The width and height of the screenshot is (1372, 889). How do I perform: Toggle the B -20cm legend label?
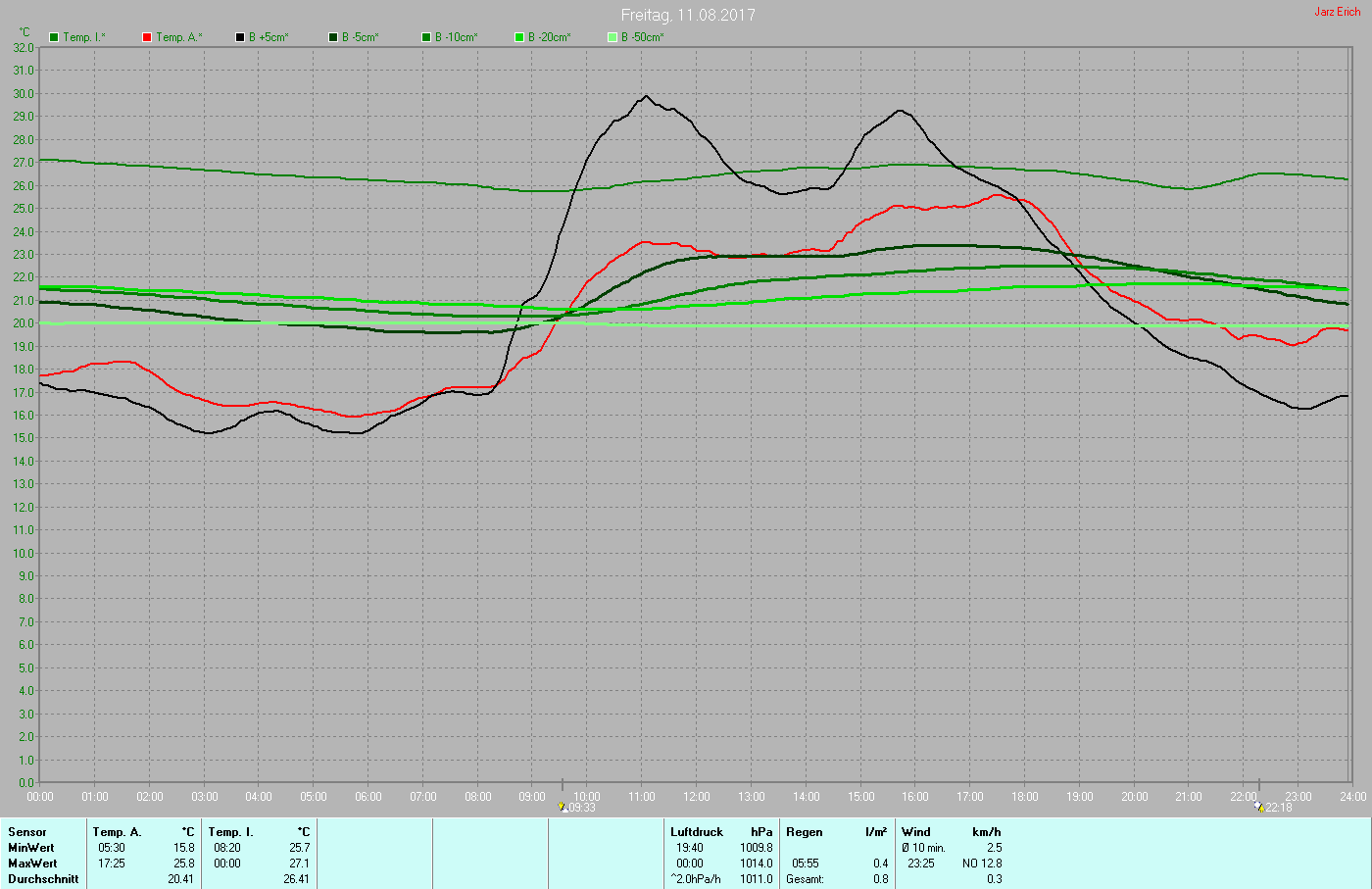pyautogui.click(x=549, y=37)
